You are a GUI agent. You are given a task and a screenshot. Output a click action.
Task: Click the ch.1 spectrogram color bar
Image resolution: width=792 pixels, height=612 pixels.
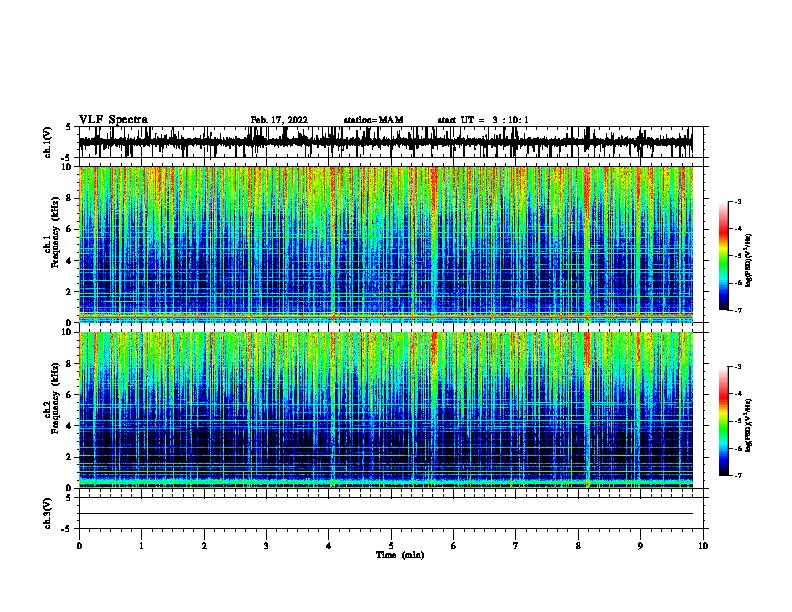click(x=724, y=256)
